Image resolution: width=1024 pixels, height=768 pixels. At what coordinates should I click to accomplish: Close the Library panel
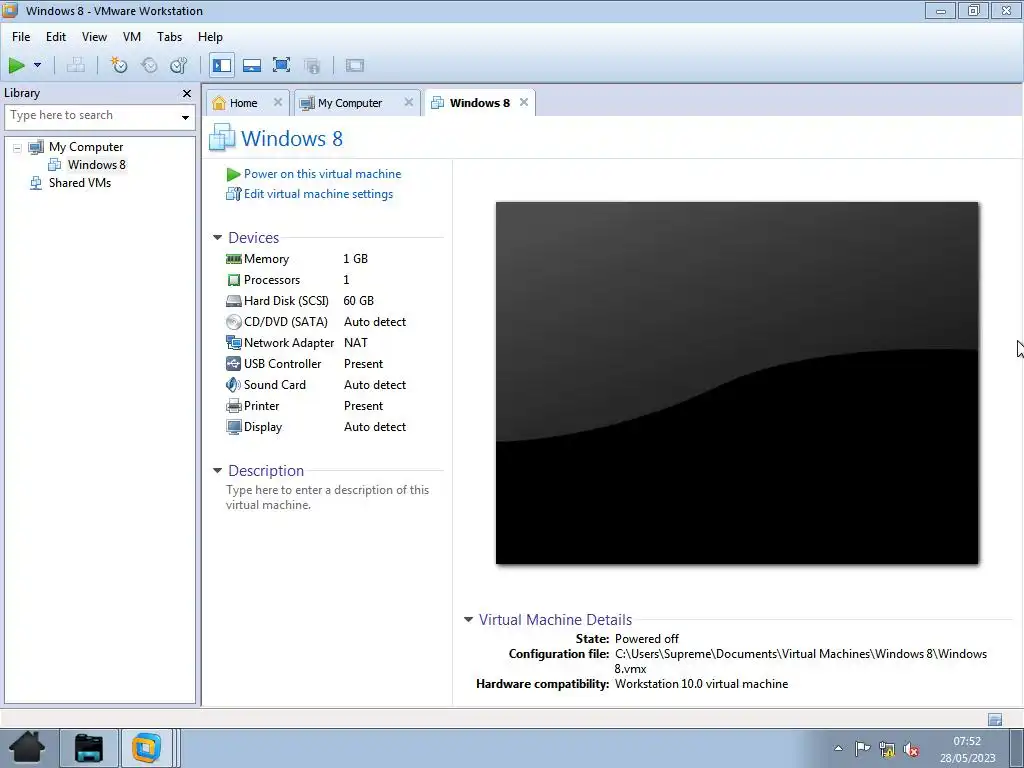coord(187,93)
